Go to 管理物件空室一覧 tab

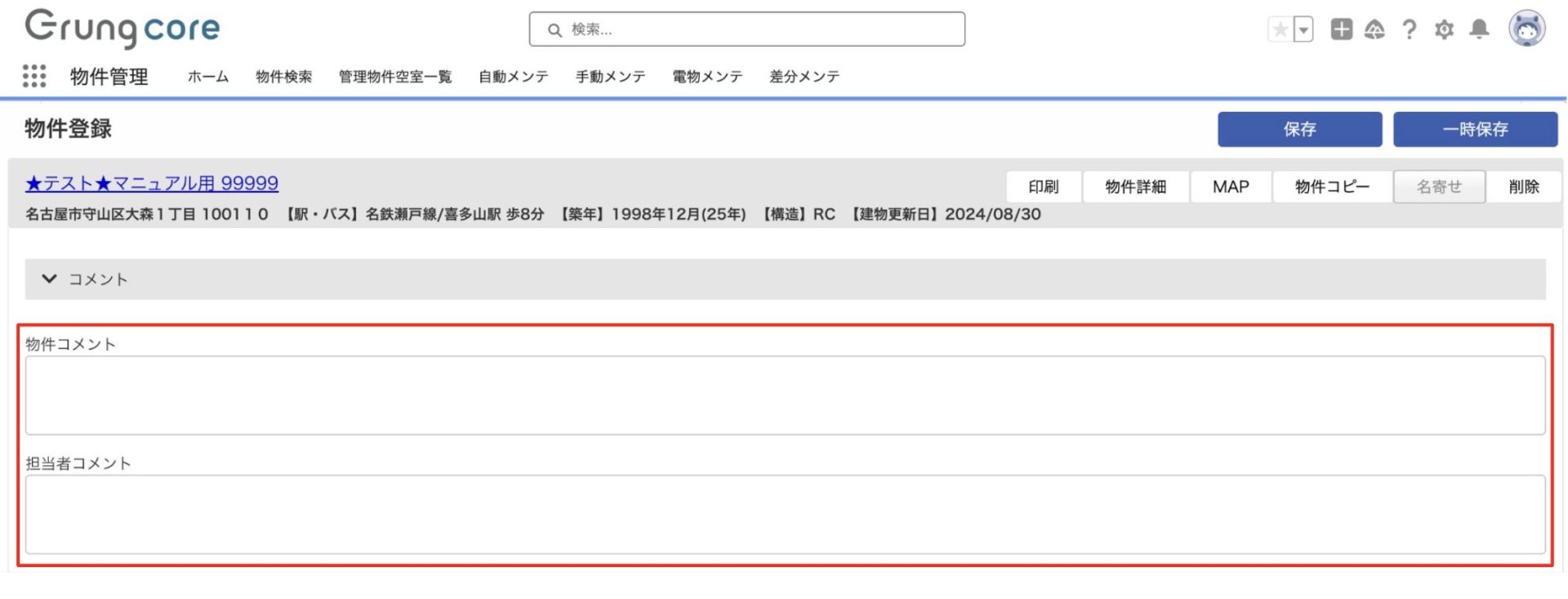pos(394,77)
